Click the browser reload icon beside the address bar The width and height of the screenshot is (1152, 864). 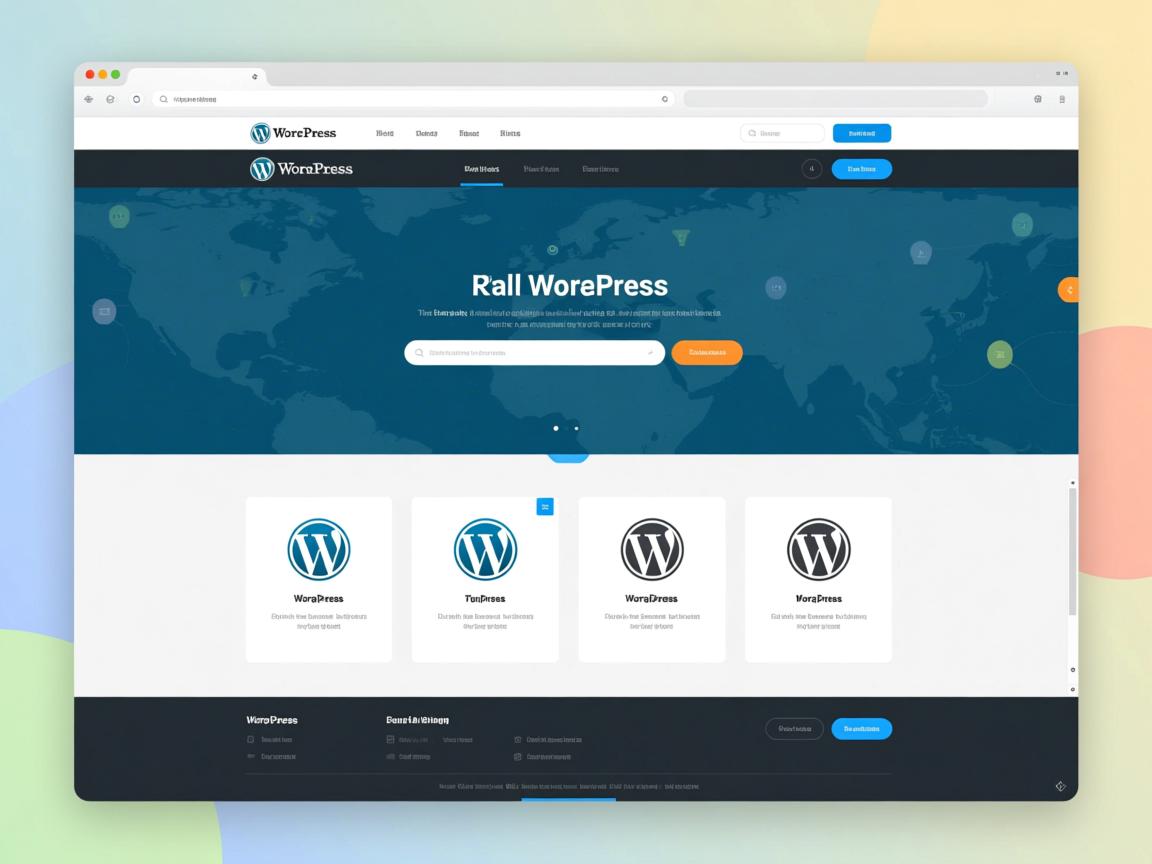tap(137, 99)
